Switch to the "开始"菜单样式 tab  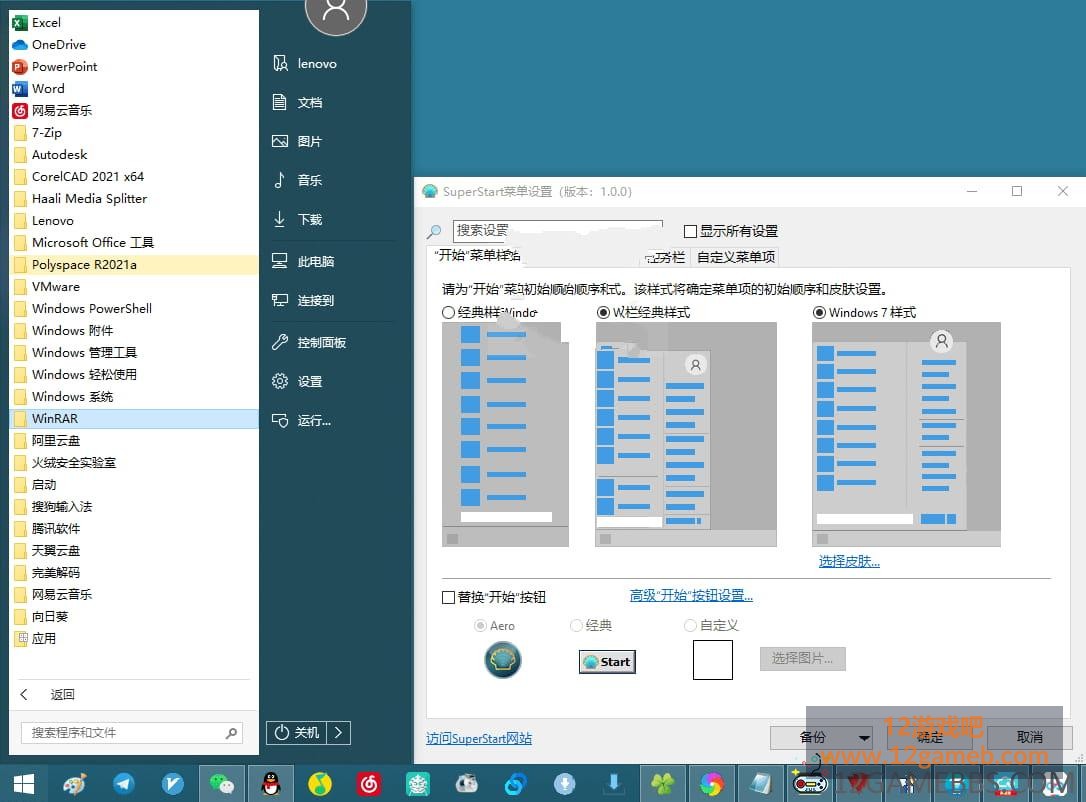477,256
